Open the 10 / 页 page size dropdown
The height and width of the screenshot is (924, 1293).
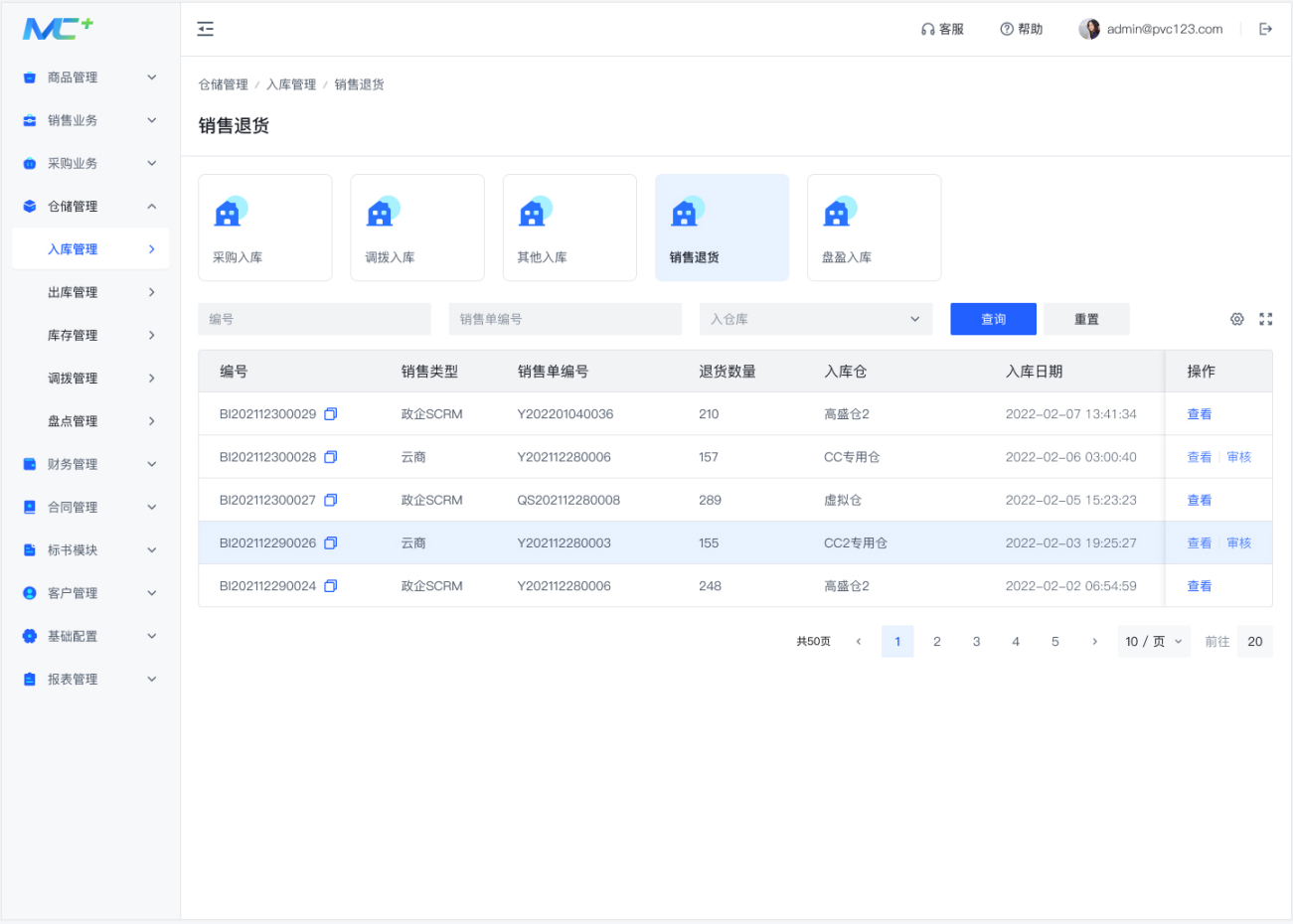pos(1154,642)
